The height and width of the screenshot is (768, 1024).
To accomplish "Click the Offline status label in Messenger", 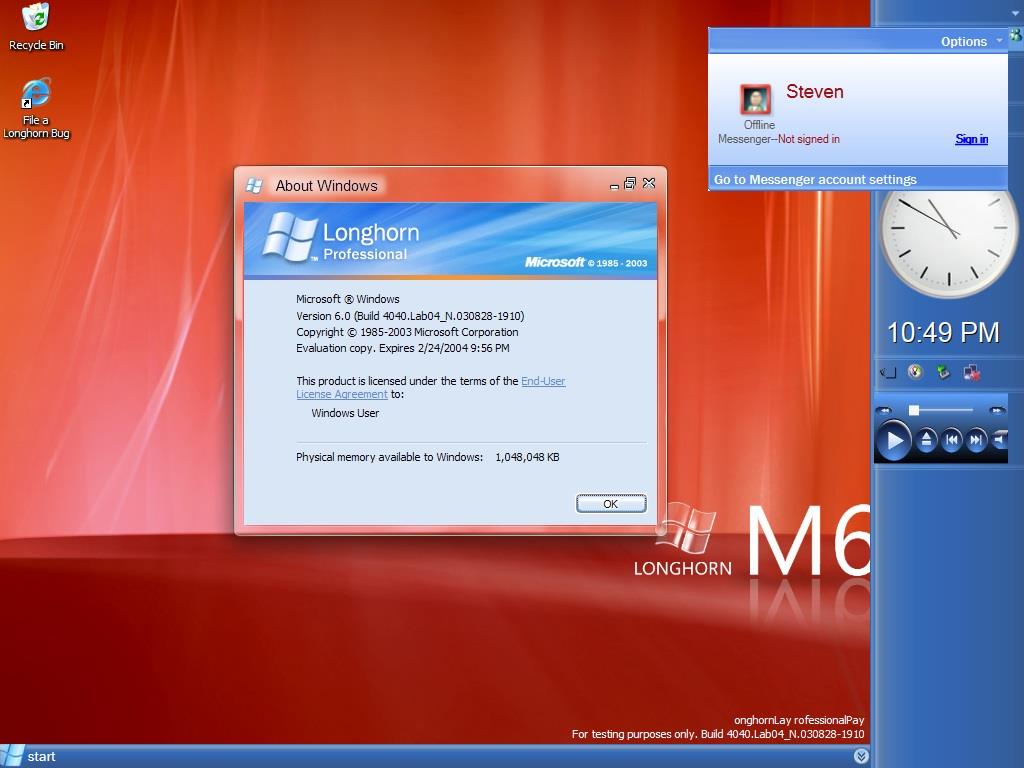I will pos(759,125).
